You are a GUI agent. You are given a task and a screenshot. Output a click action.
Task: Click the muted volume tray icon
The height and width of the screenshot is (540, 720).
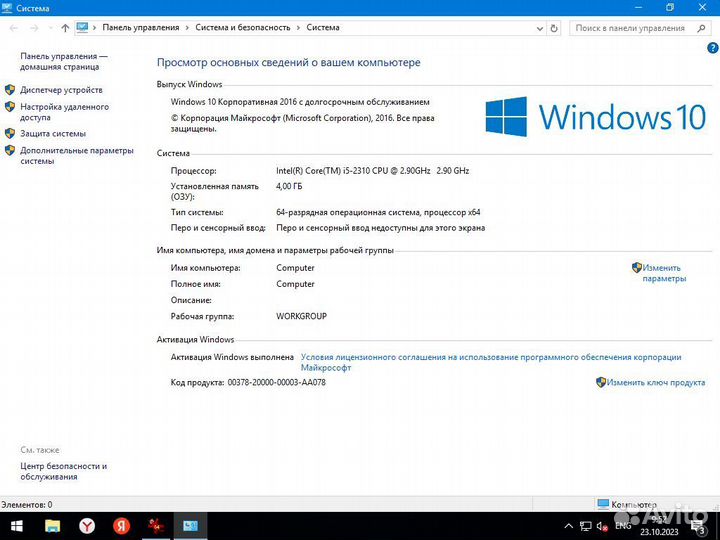[602, 526]
